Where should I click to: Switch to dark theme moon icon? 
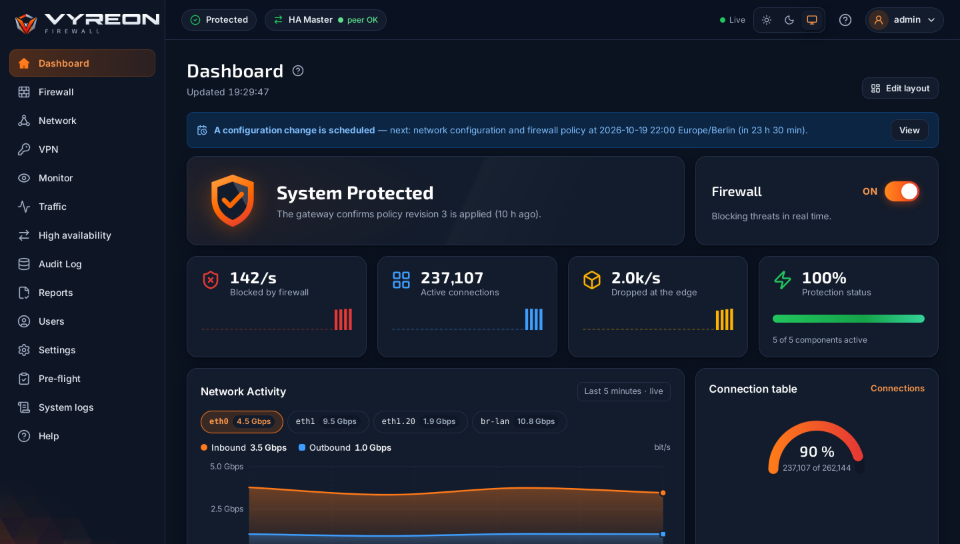(x=789, y=20)
